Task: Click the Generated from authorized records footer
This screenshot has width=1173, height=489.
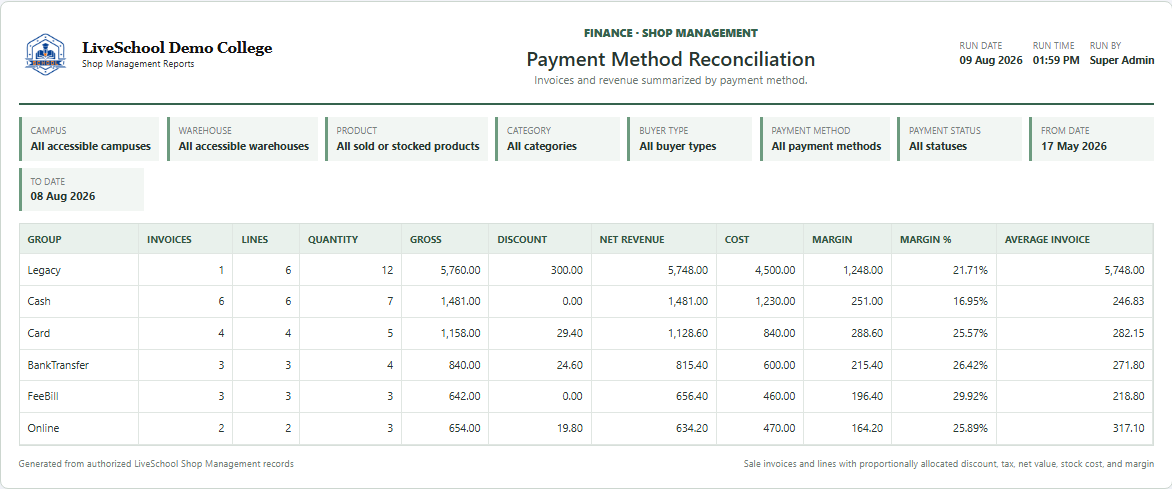Action: pos(156,464)
